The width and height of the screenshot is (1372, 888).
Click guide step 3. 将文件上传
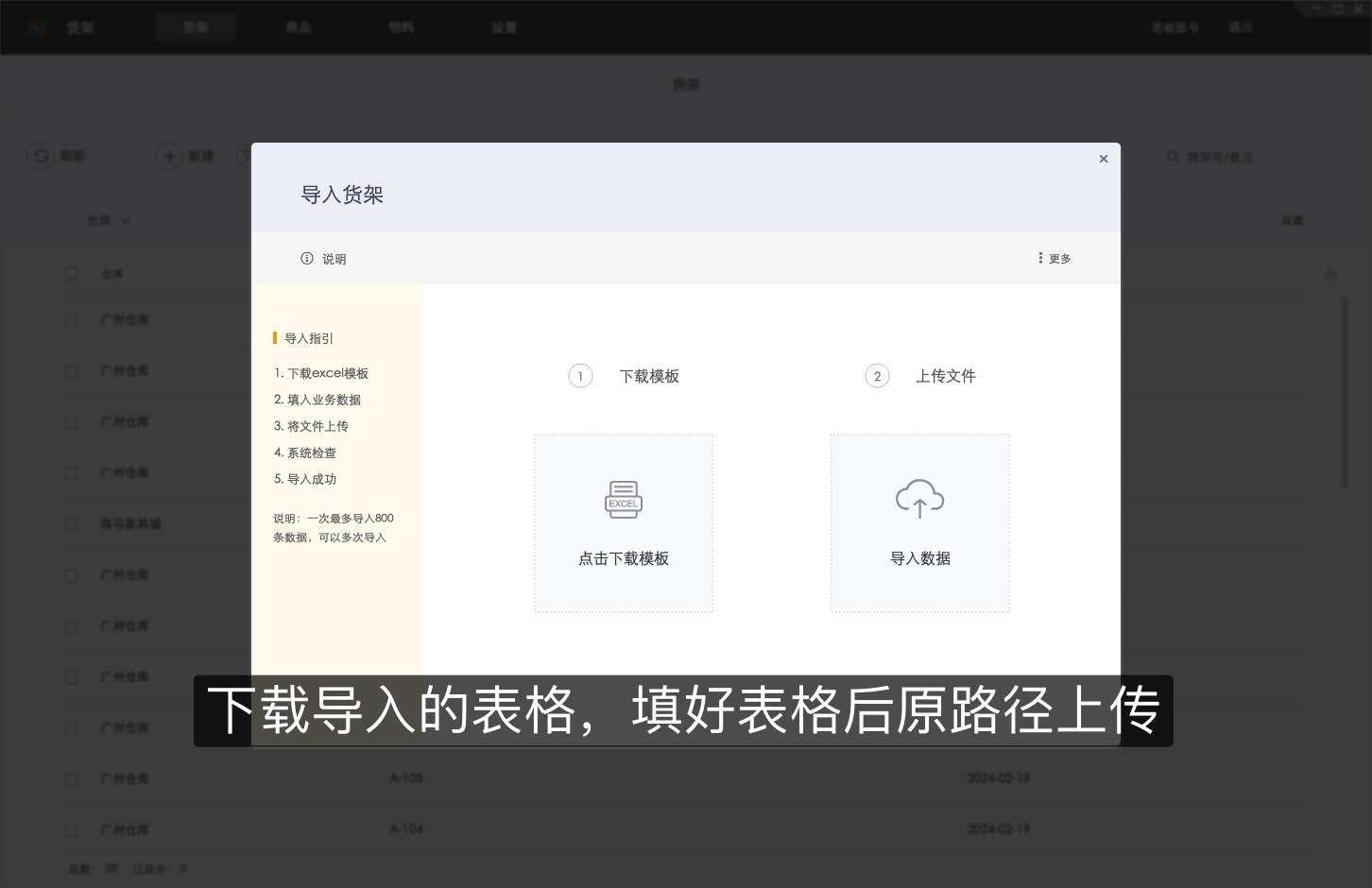[311, 426]
